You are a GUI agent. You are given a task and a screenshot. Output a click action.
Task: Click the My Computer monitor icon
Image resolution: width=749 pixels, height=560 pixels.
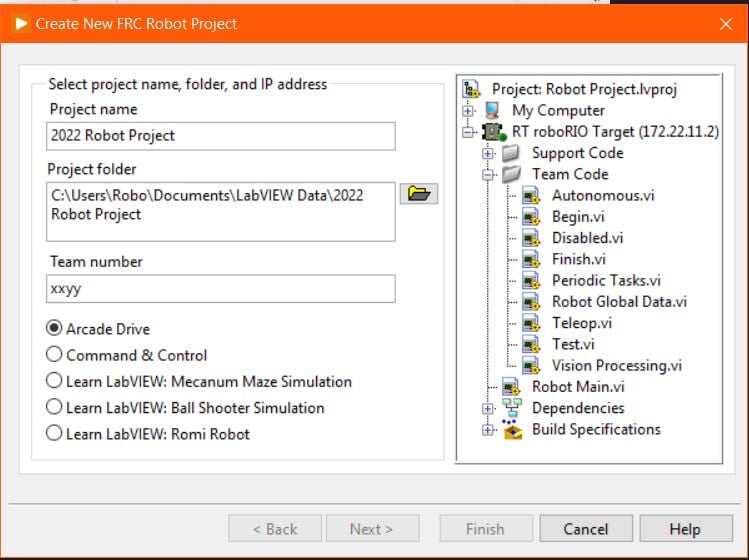coord(492,110)
